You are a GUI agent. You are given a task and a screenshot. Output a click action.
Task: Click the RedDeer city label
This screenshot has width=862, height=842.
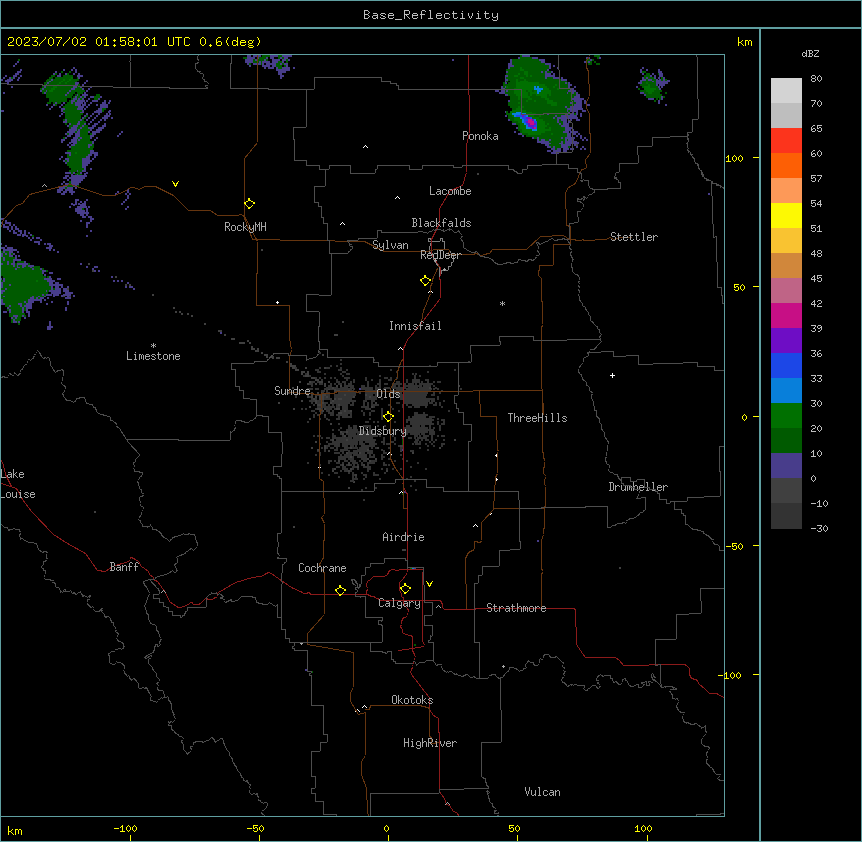coord(440,255)
